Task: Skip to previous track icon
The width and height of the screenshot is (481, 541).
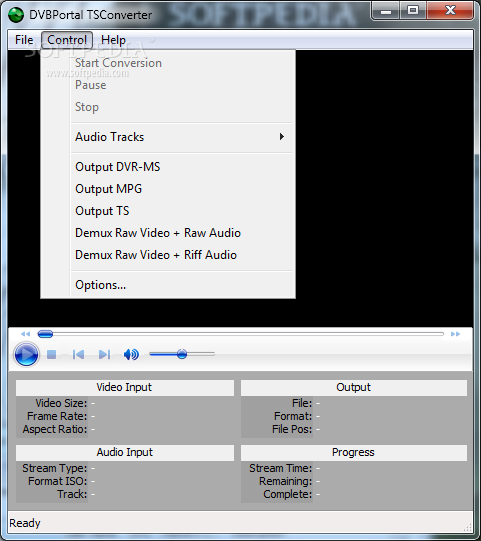Action: (78, 354)
